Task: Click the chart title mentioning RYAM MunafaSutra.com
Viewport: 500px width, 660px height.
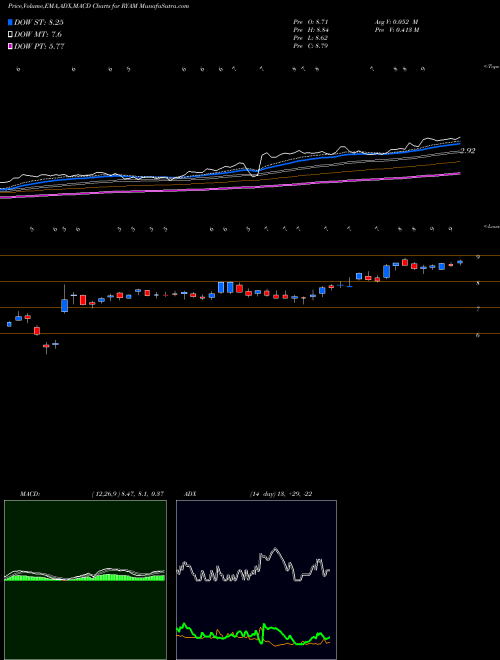Action: pos(98,6)
